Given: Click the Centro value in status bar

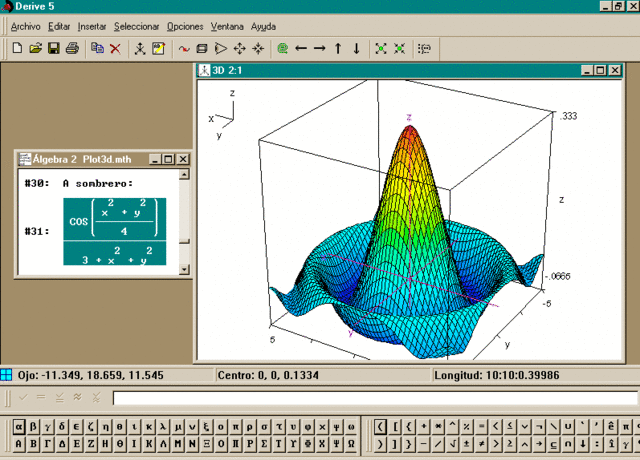Looking at the screenshot, I should 268,375.
